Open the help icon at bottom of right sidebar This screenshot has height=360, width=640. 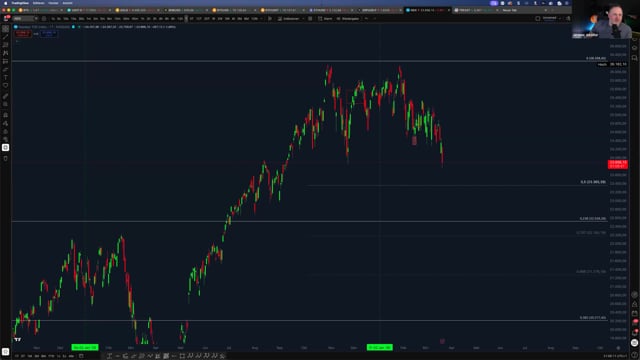(x=635, y=356)
